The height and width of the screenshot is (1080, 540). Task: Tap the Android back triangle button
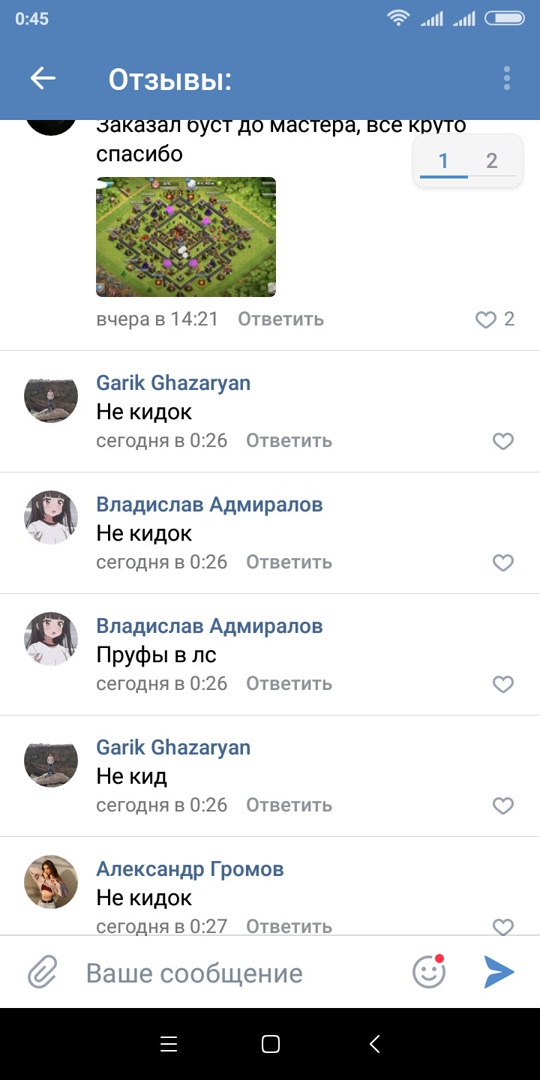tap(374, 1044)
